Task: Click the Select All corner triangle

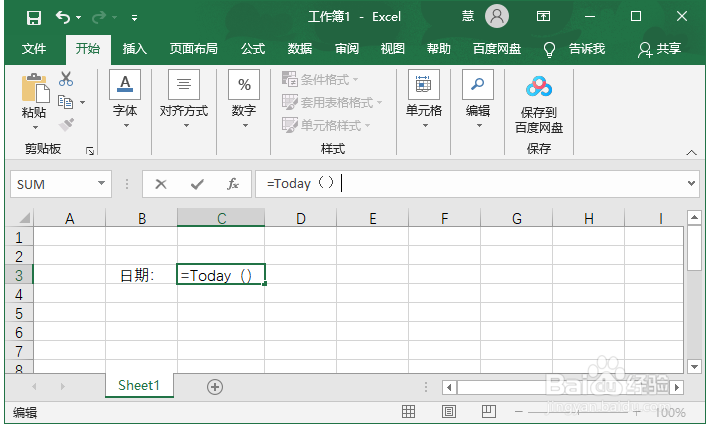Action: 24,218
